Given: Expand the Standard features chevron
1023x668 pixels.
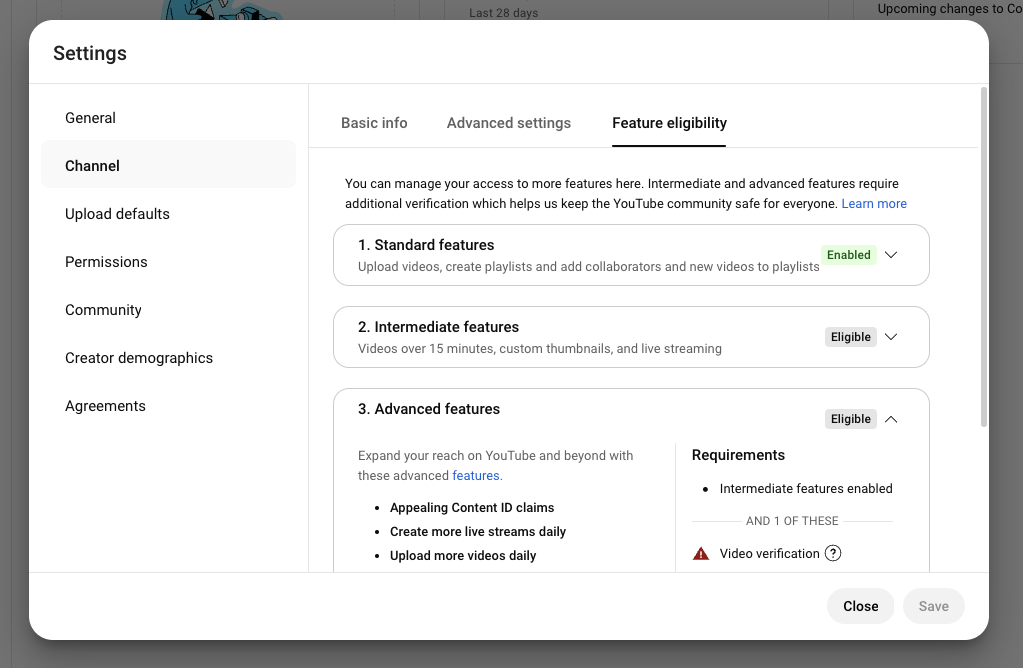Looking at the screenshot, I should click(891, 255).
